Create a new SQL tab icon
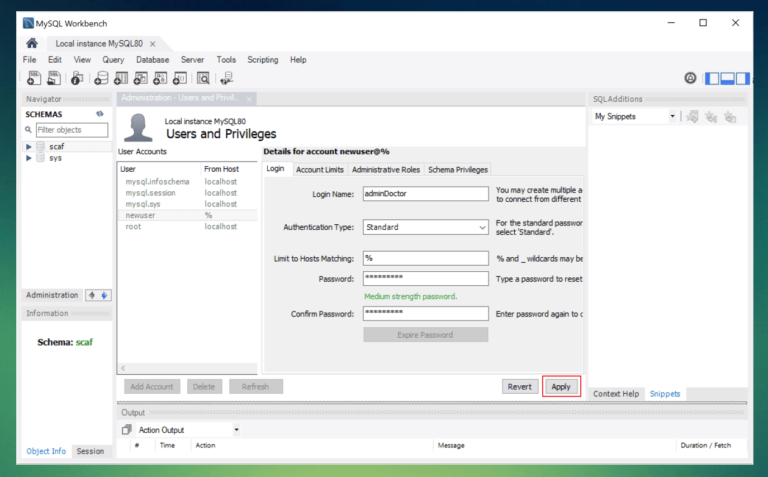Image resolution: width=768 pixels, height=477 pixels. 33,78
